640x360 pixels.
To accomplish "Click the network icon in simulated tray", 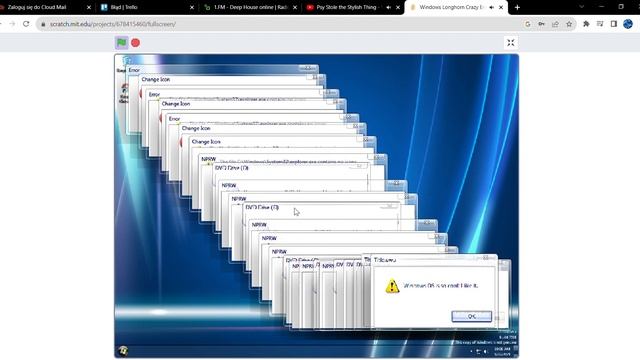I will 478,351.
